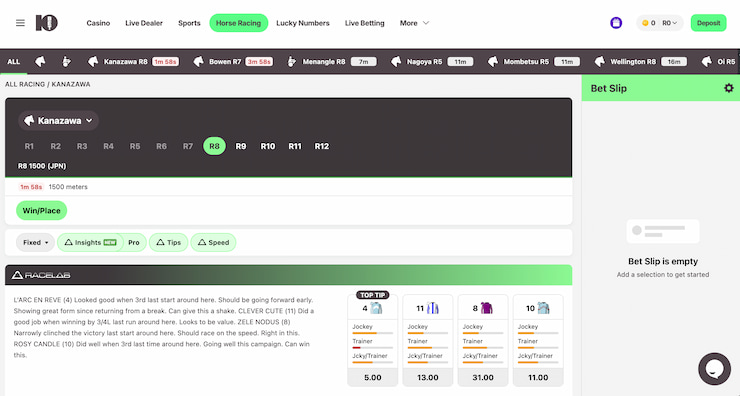
Task: Open Bet Slip settings gear
Action: pyautogui.click(x=729, y=88)
